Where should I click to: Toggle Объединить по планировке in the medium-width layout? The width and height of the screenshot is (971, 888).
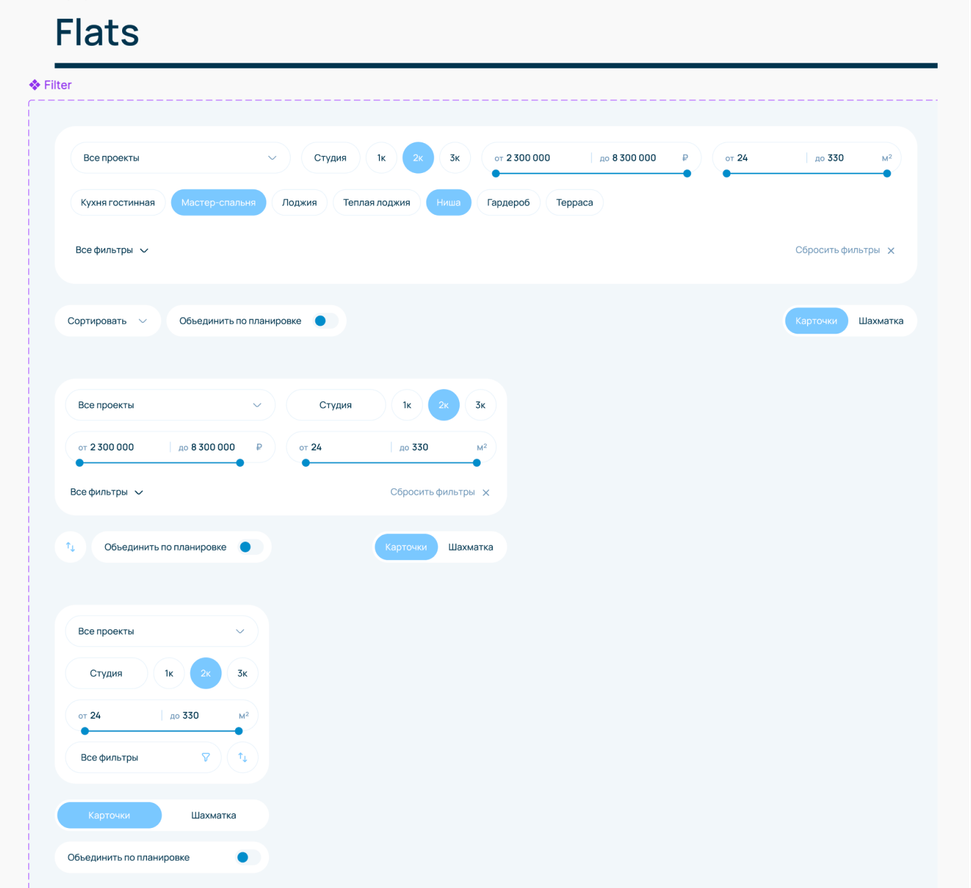pos(251,547)
